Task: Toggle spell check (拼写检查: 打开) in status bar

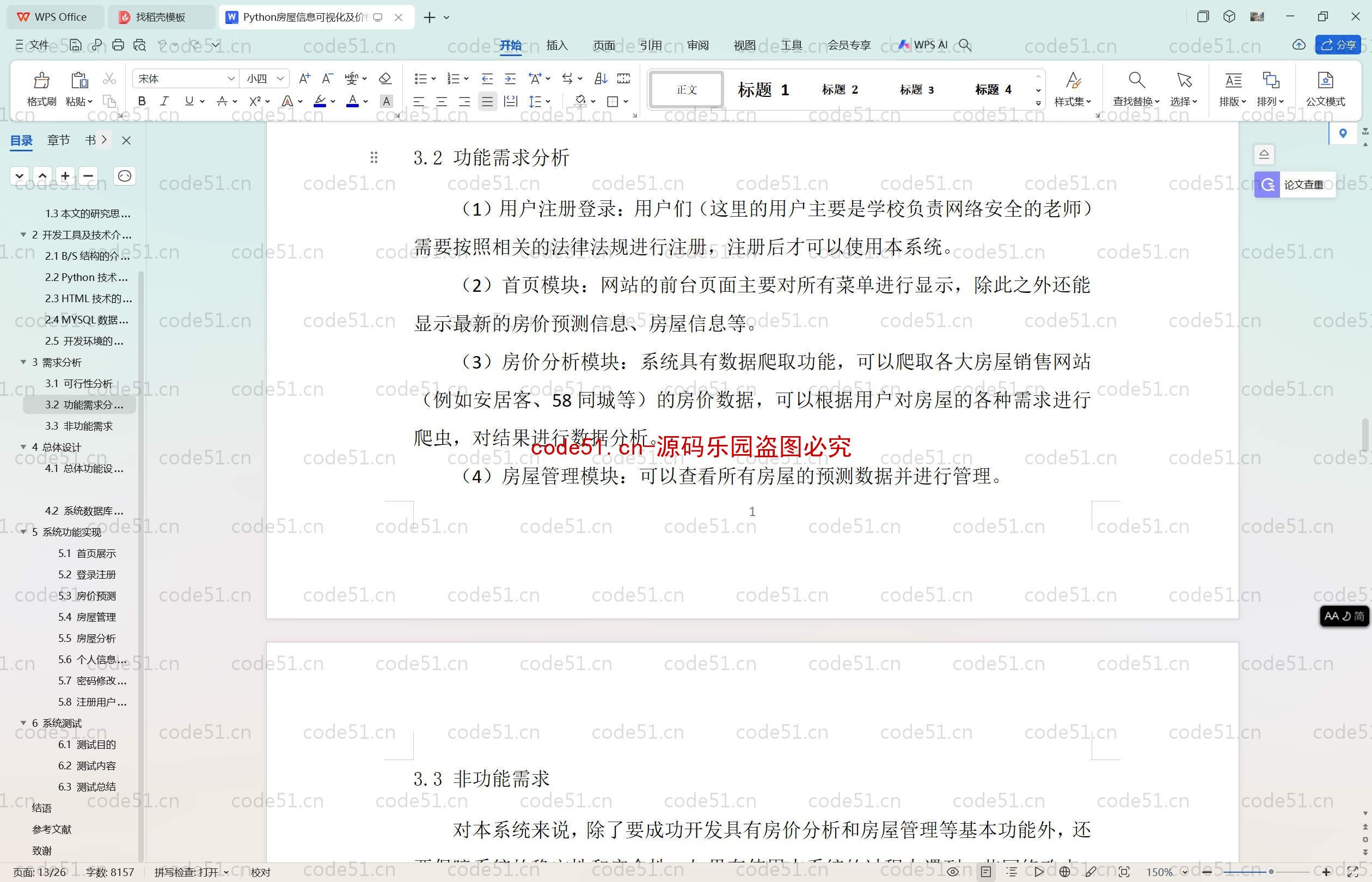Action: (x=191, y=872)
